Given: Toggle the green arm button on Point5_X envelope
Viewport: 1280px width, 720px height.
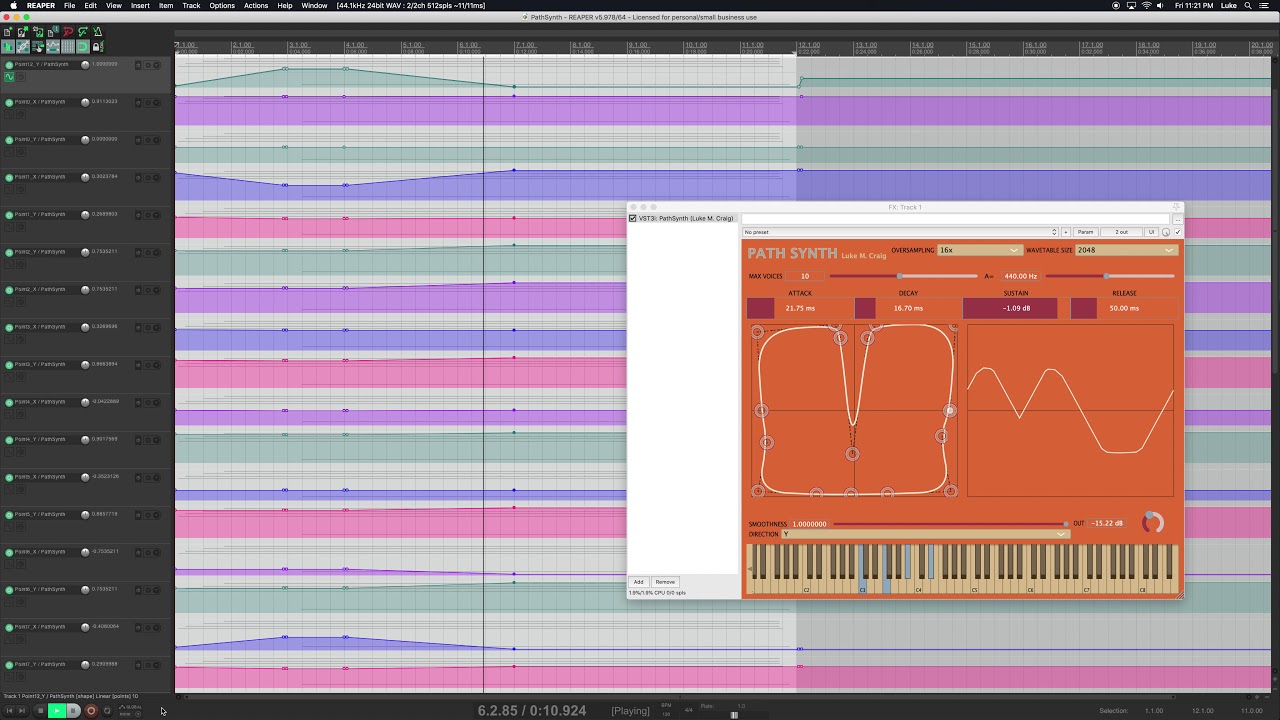Looking at the screenshot, I should pyautogui.click(x=9, y=477).
